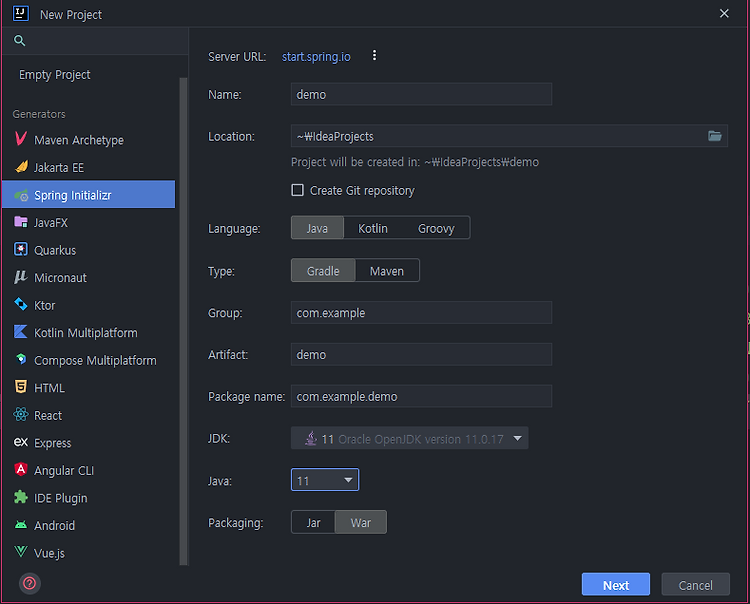Browse location with the folder icon
Screen dimensions: 750x604
715,136
